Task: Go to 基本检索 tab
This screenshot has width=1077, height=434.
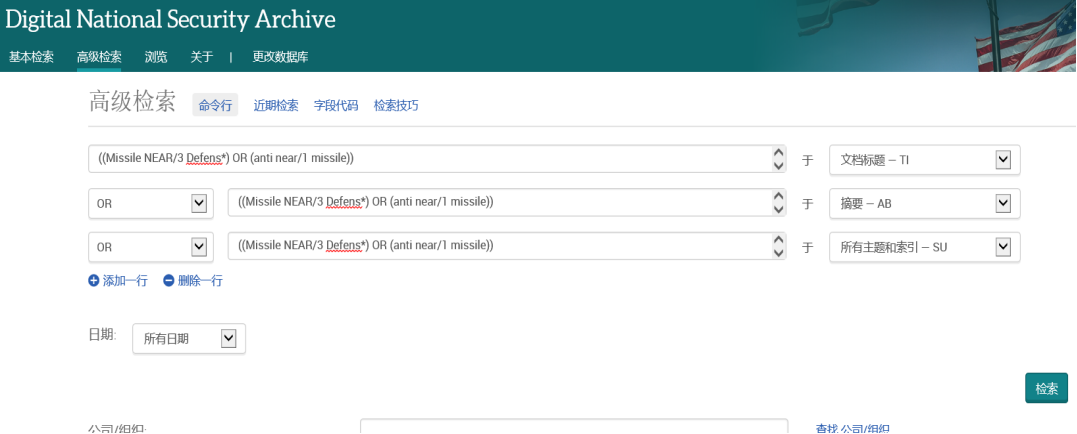Action: click(31, 57)
